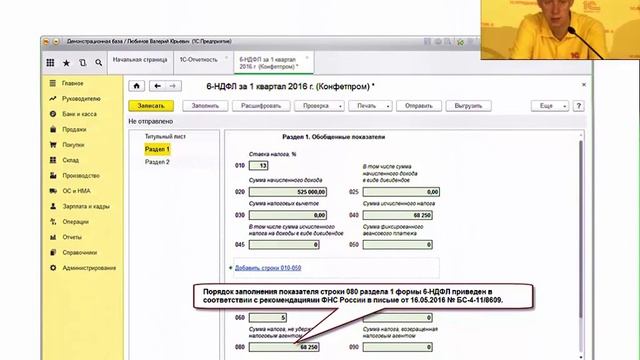Screen dimensions: 640x360
Task: Click Раздел 1. Обобщенные показатели heading
Action: tap(333, 137)
